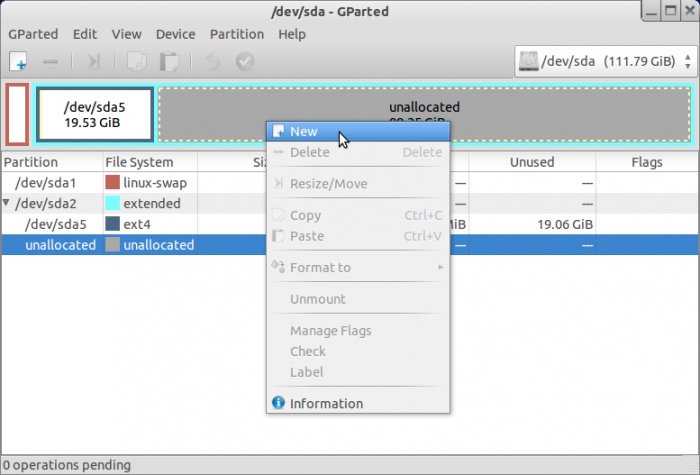Open the Edit menu
The image size is (700, 475).
tap(85, 34)
